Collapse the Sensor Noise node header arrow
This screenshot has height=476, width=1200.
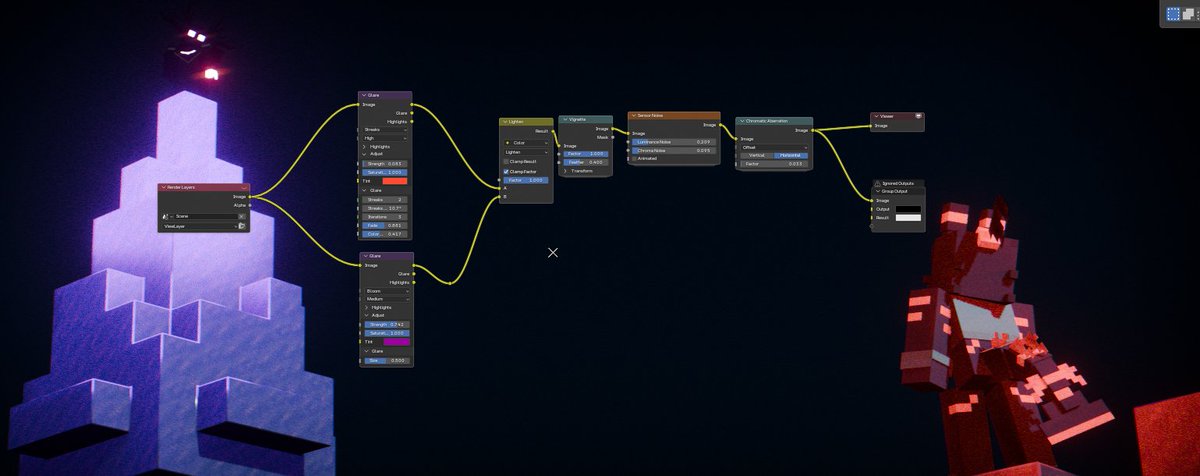634,115
